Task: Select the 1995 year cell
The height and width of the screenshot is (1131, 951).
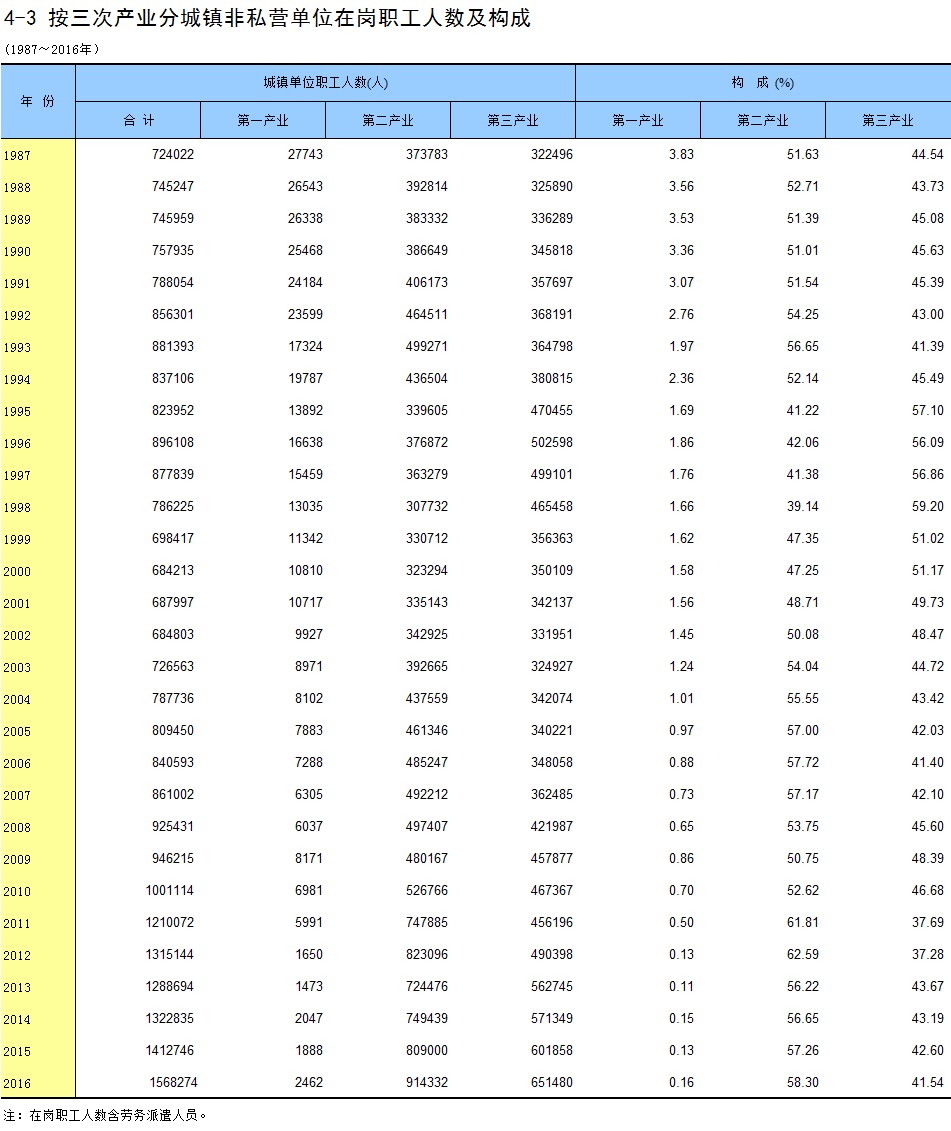Action: pyautogui.click(x=17, y=411)
